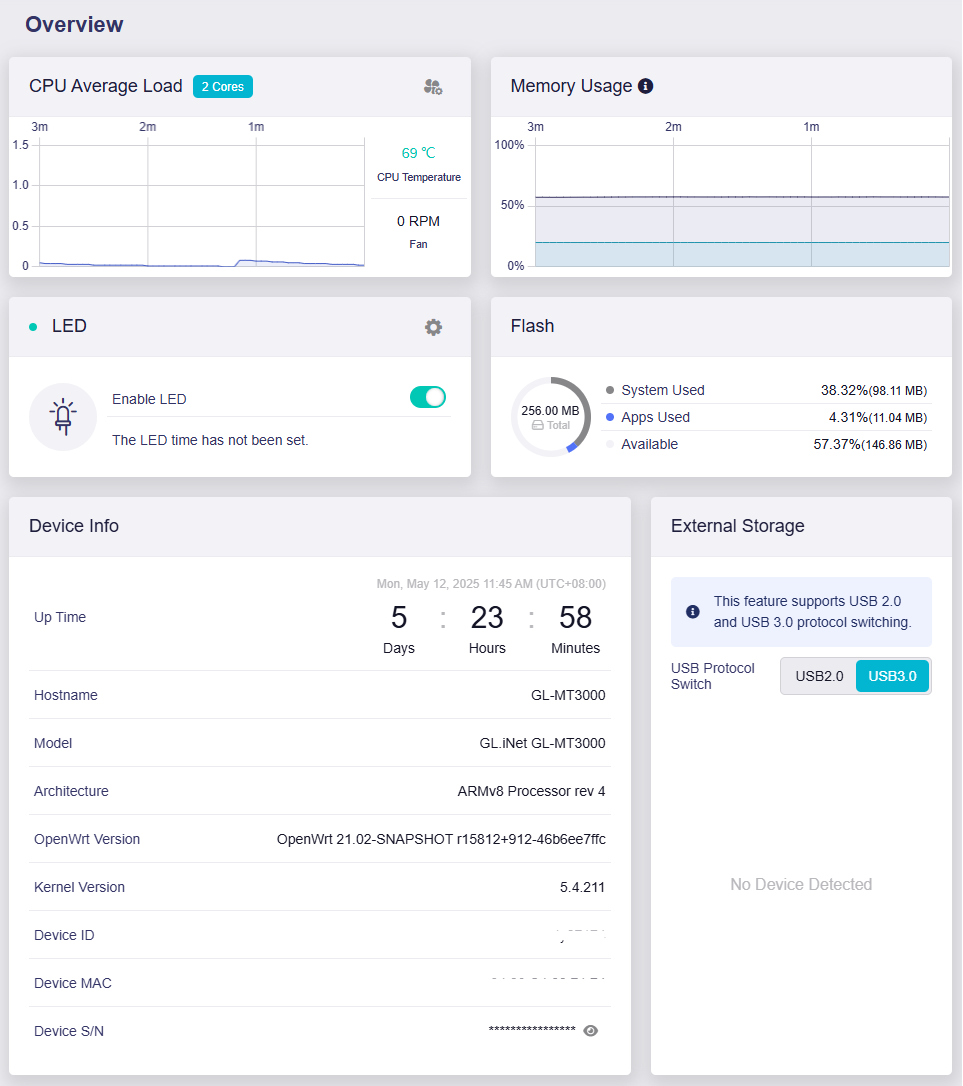
Task: Click the Overview page heading
Action: point(74,24)
